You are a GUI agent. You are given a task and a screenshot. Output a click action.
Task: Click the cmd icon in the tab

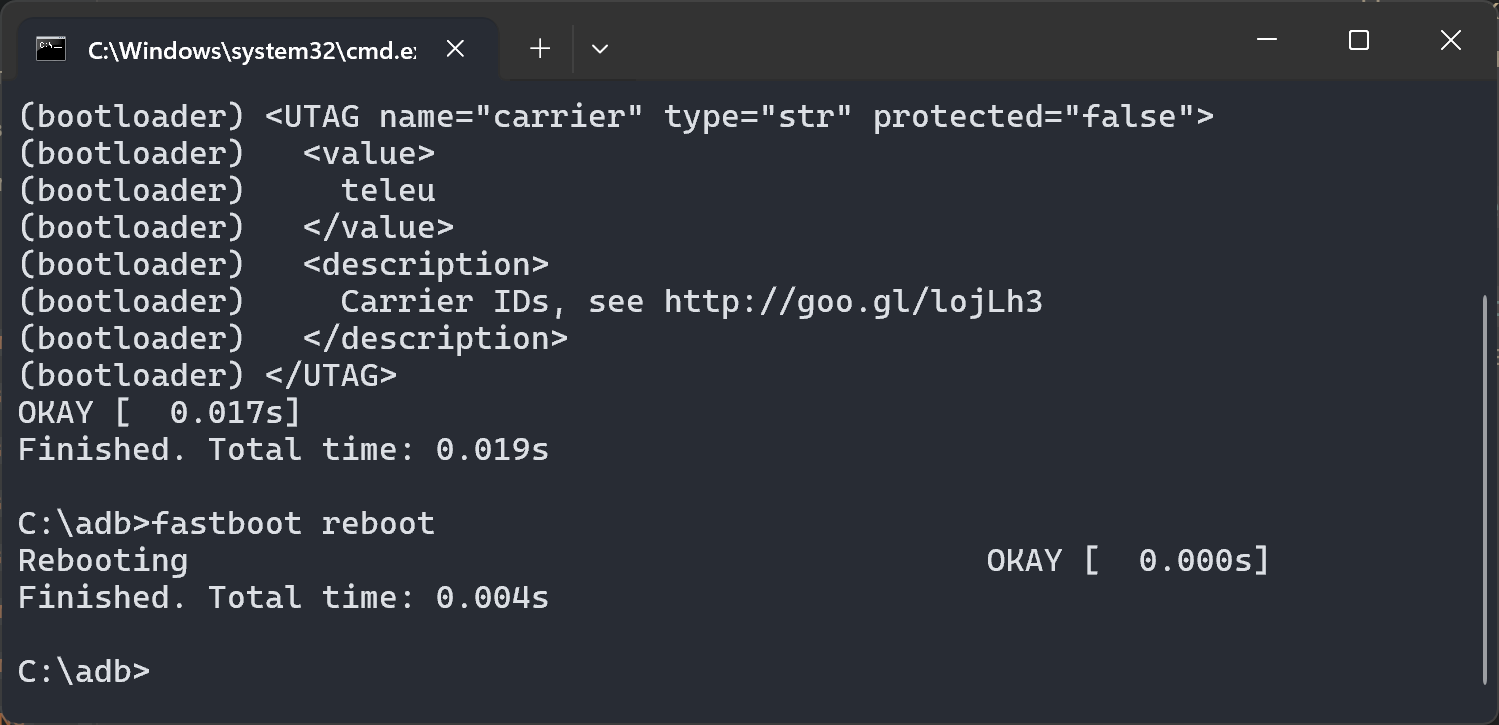coord(51,48)
